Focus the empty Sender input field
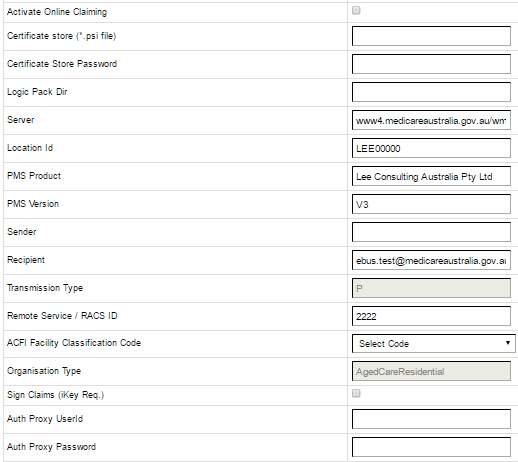The height and width of the screenshot is (462, 518). [431, 232]
